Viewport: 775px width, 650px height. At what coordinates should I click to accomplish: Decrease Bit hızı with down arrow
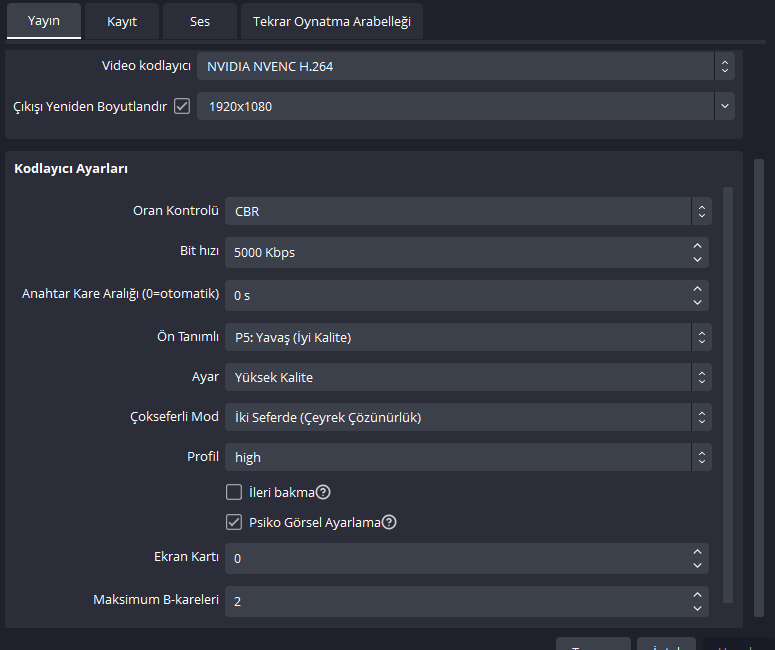click(x=697, y=259)
